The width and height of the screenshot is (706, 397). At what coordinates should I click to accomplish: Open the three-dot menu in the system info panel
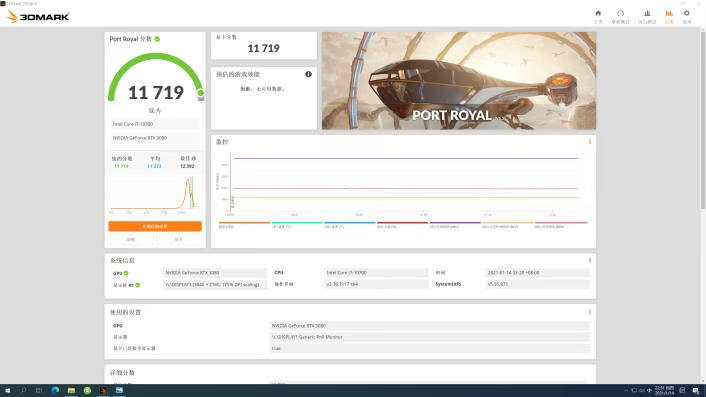(590, 260)
